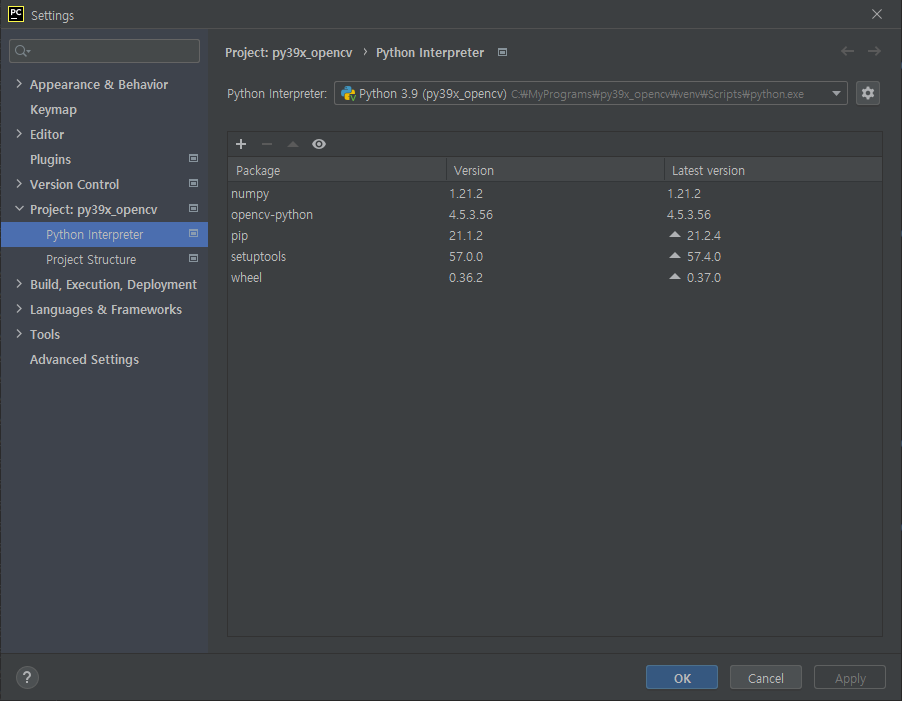The width and height of the screenshot is (902, 701).
Task: Click the project-level icon beside Python Interpreter breadcrumb
Action: click(x=502, y=52)
